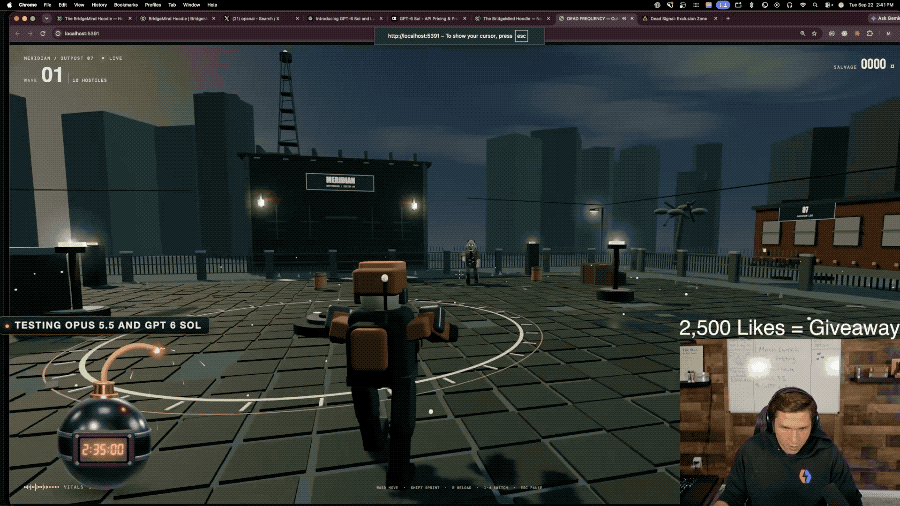
Task: Click the distant enemy figure by fence
Action: [471, 262]
